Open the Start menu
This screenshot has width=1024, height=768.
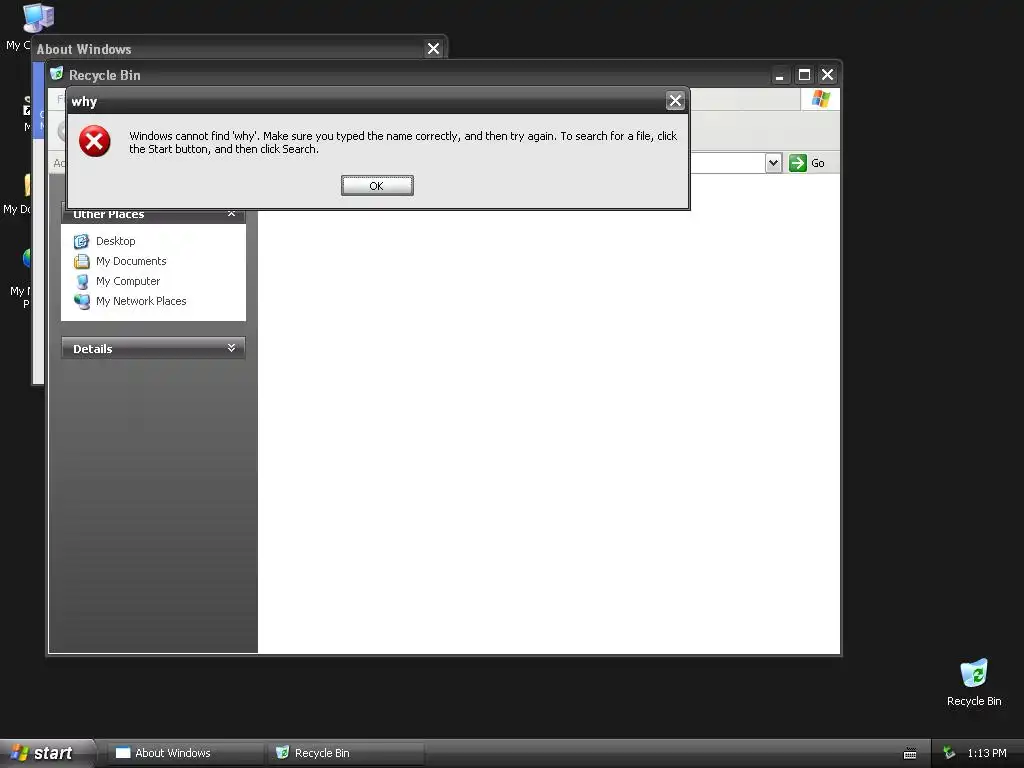[46, 753]
